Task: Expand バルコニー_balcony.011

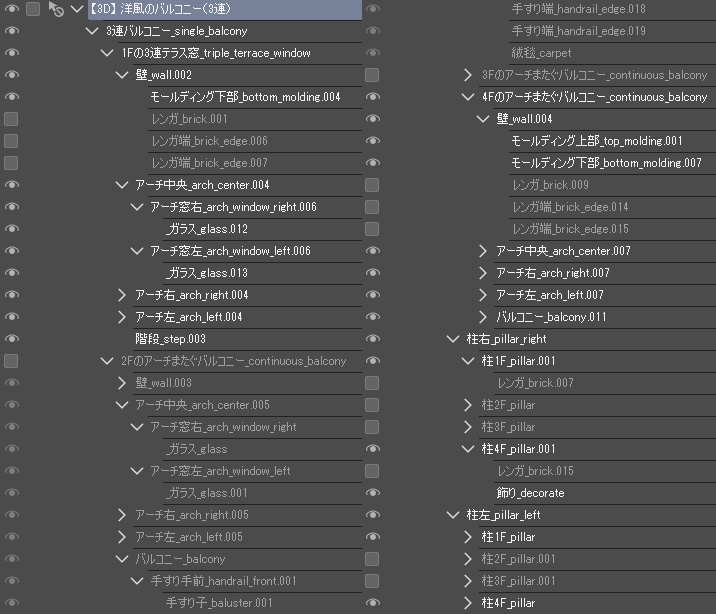Action: [483, 317]
